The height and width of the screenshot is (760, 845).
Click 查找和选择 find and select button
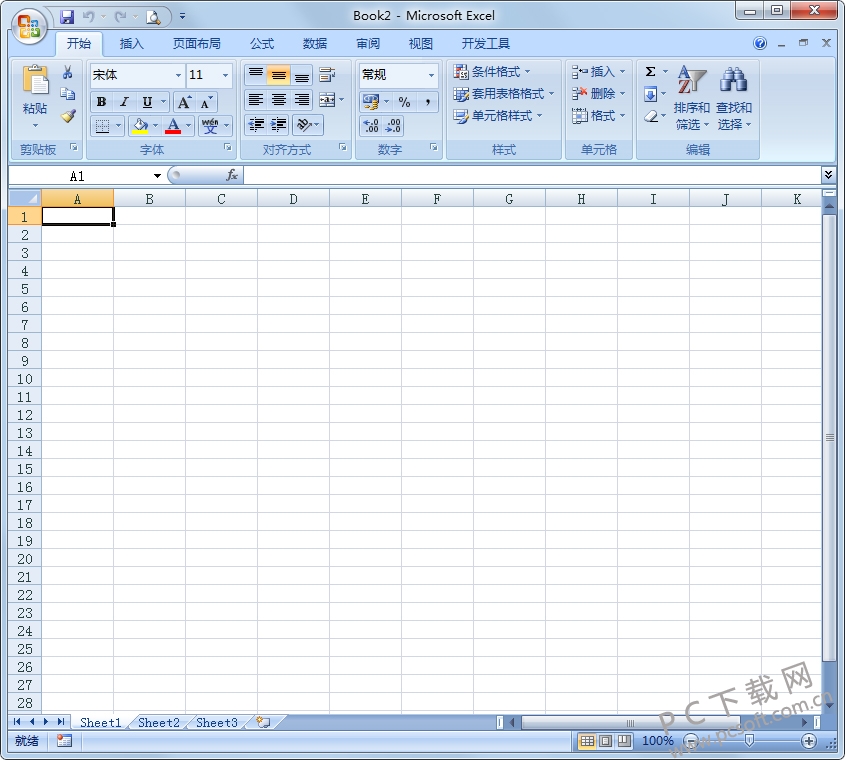pos(733,98)
